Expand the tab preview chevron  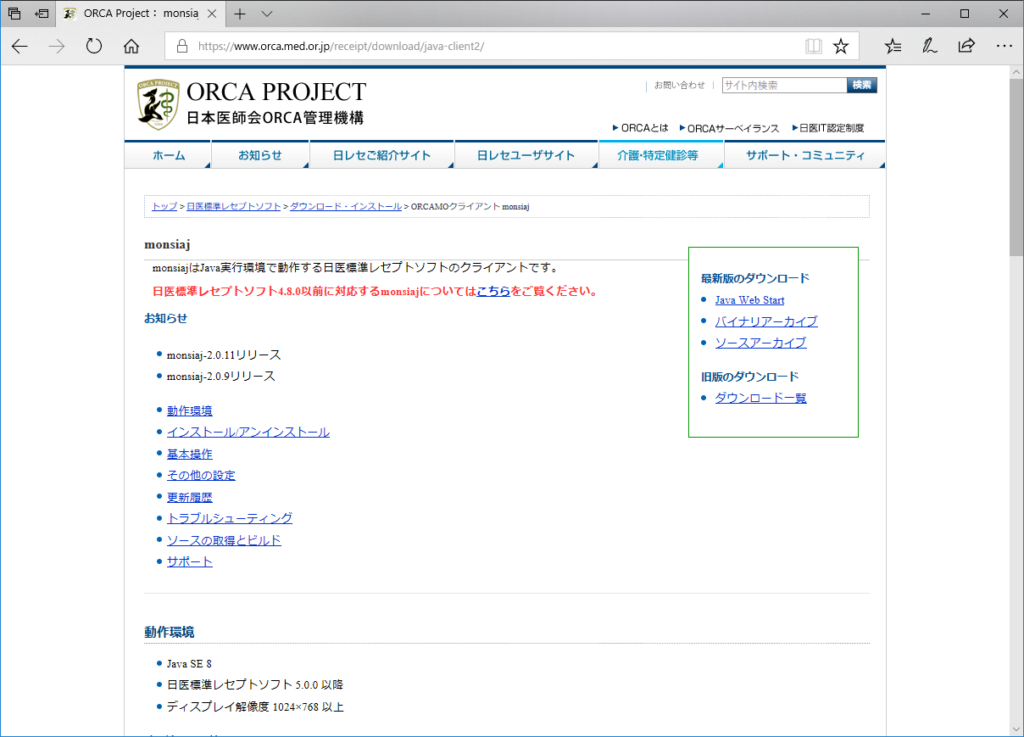pos(266,14)
